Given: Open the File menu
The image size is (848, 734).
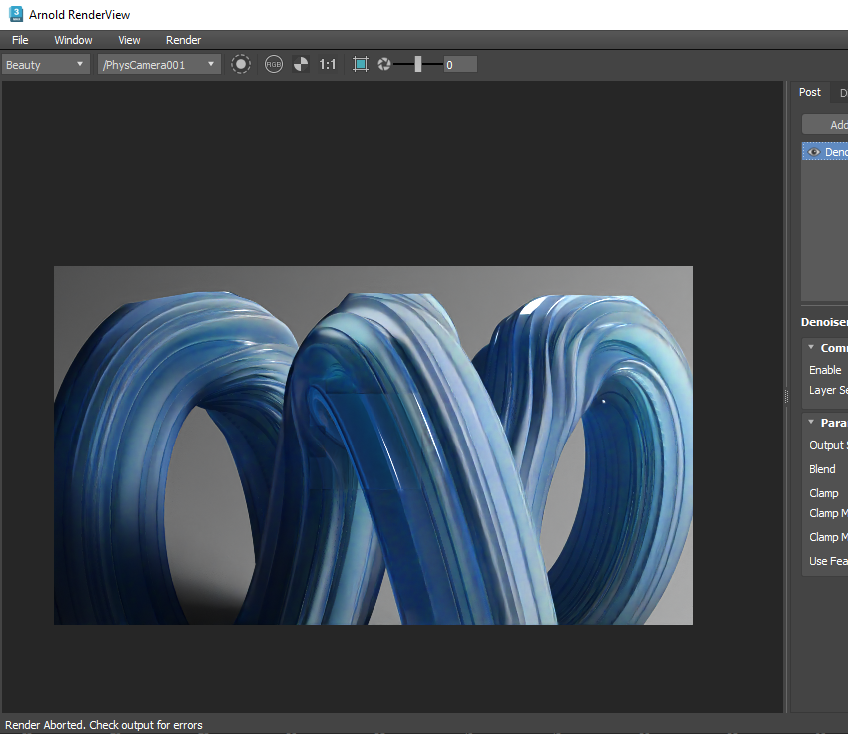Looking at the screenshot, I should click(20, 40).
